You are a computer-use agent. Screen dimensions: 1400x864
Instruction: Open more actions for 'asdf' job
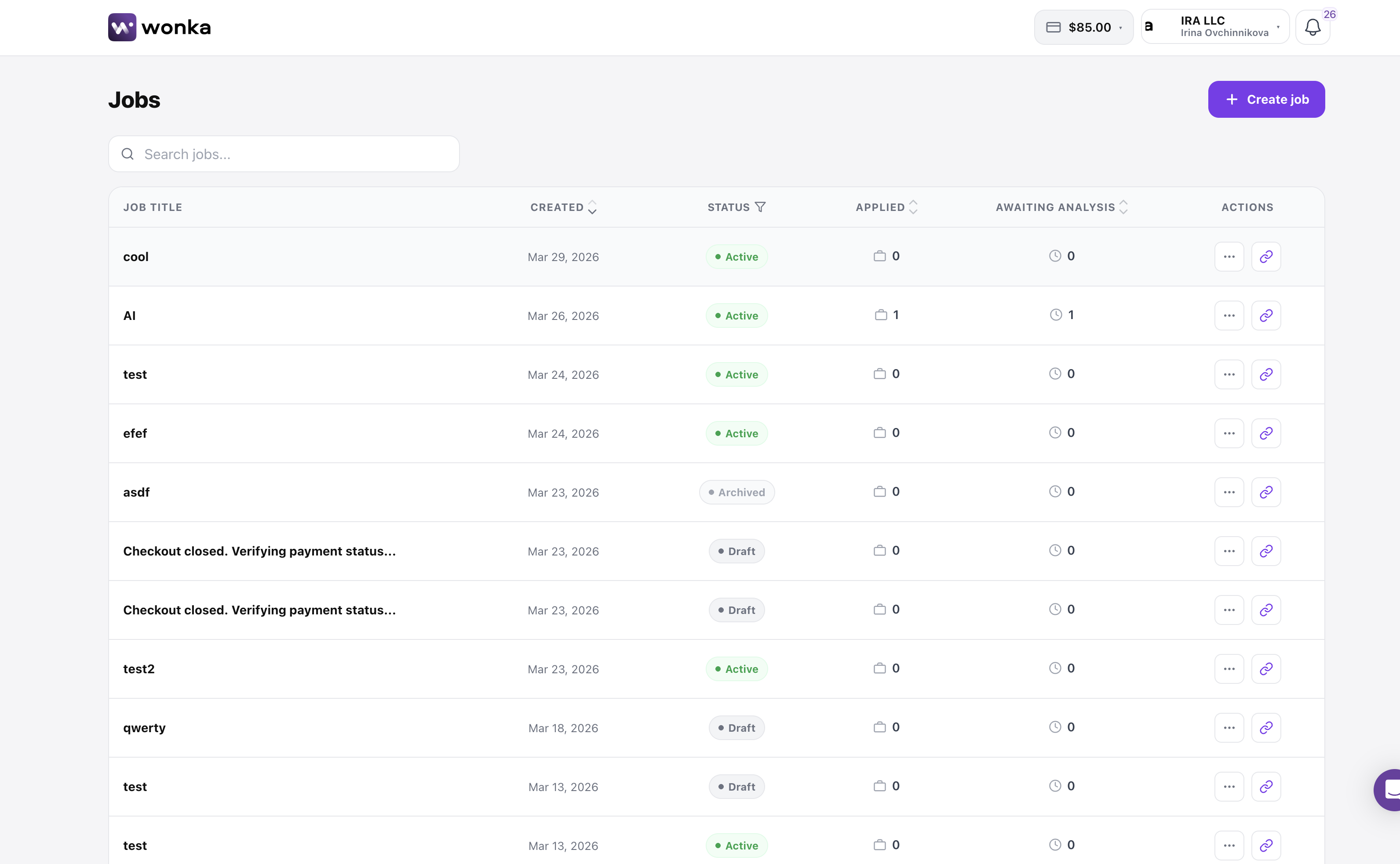pyautogui.click(x=1229, y=492)
